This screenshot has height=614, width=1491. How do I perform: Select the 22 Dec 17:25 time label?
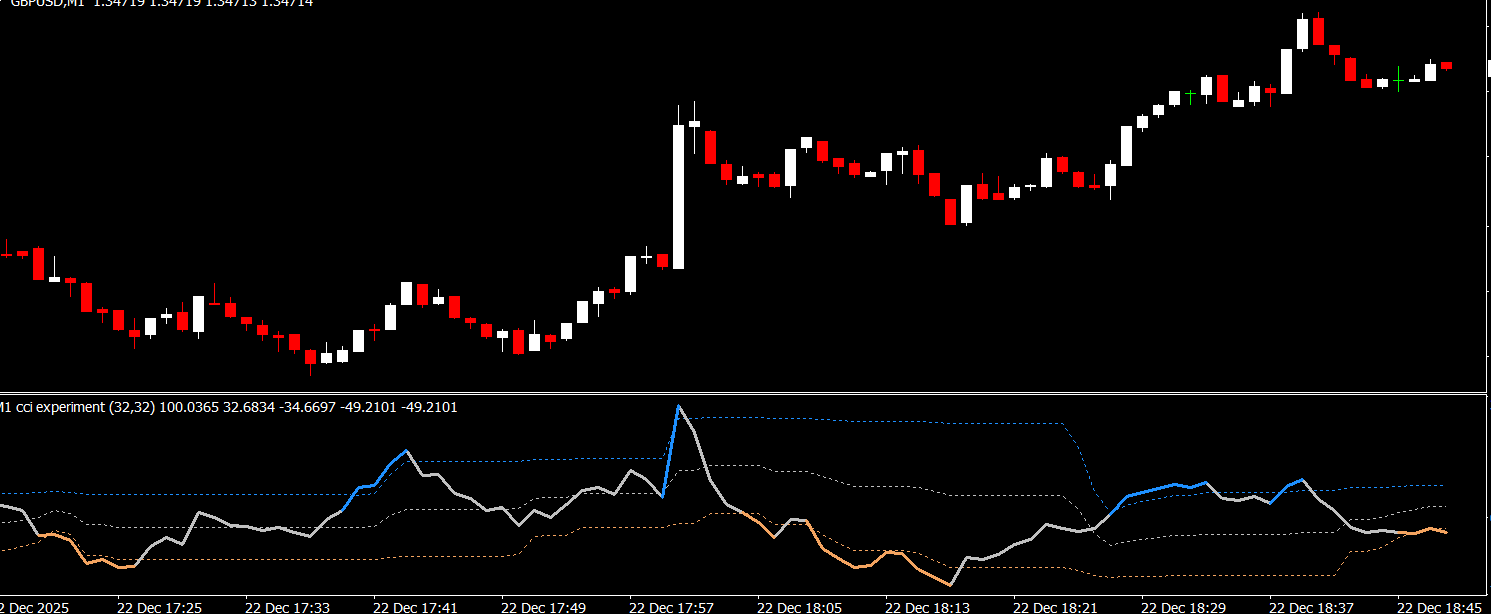tap(160, 606)
